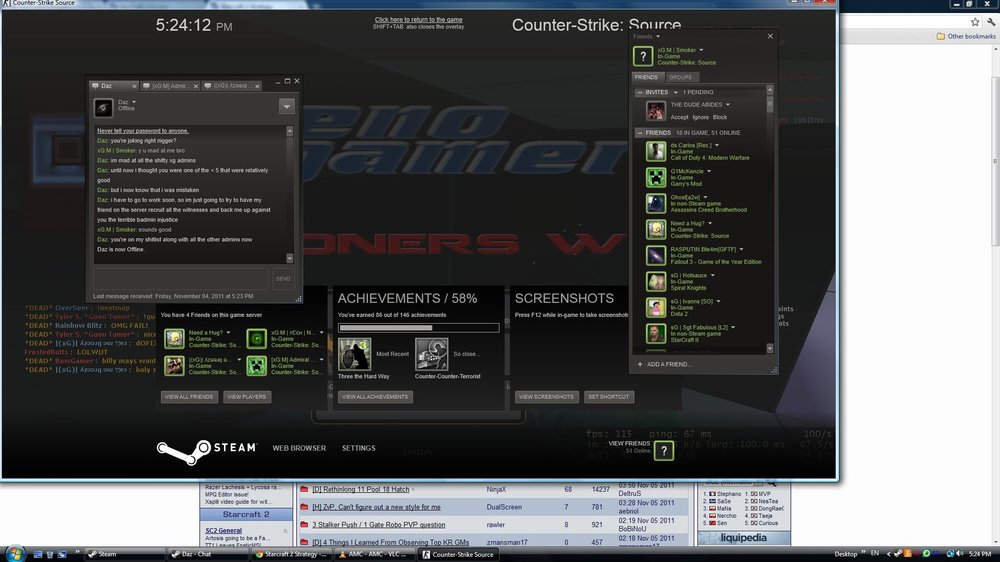Click the chat scrollbar down arrow
The height and width of the screenshot is (562, 1000).
point(290,258)
